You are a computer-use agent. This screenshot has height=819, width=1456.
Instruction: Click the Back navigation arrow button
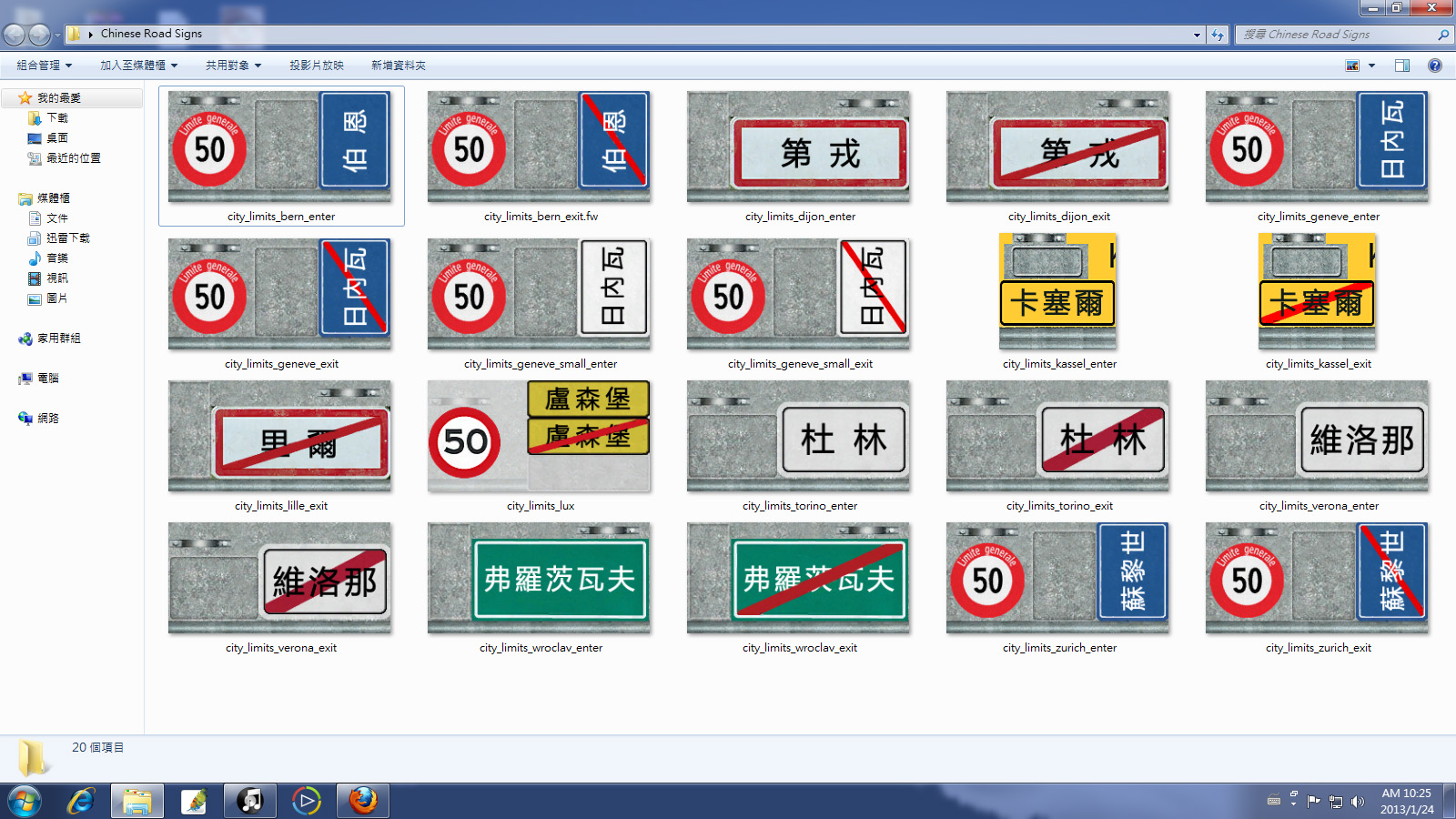point(14,35)
